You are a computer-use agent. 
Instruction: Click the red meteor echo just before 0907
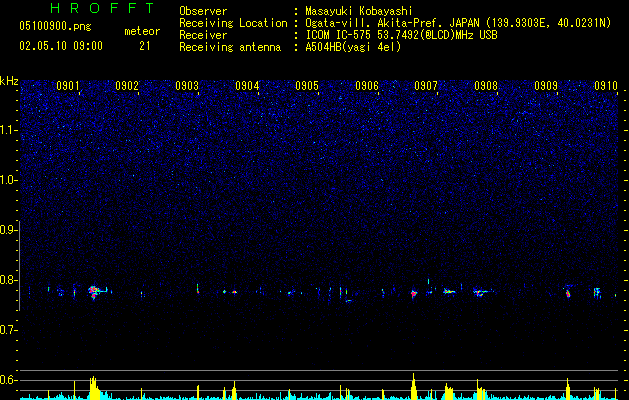414,294
